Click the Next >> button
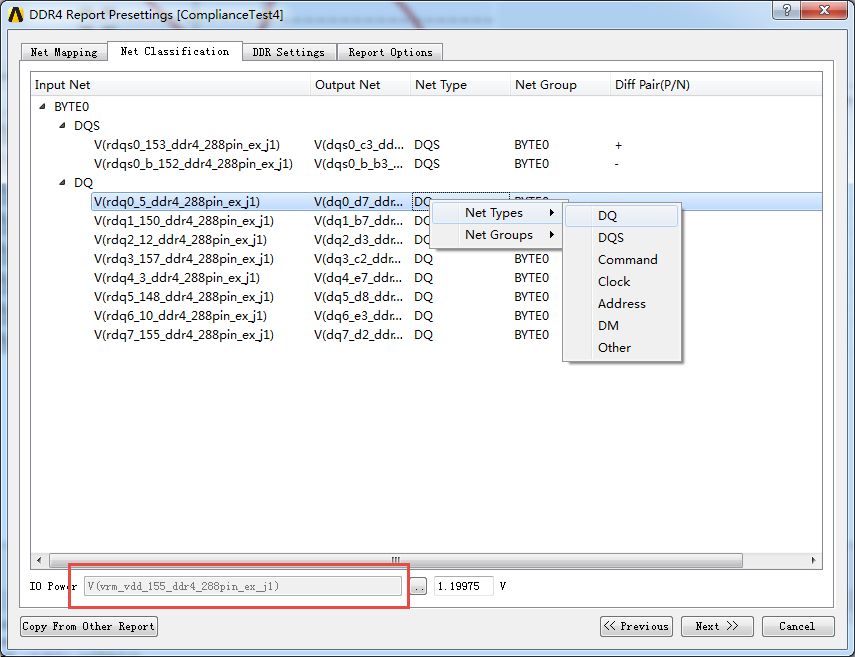This screenshot has width=855, height=657. tap(717, 626)
